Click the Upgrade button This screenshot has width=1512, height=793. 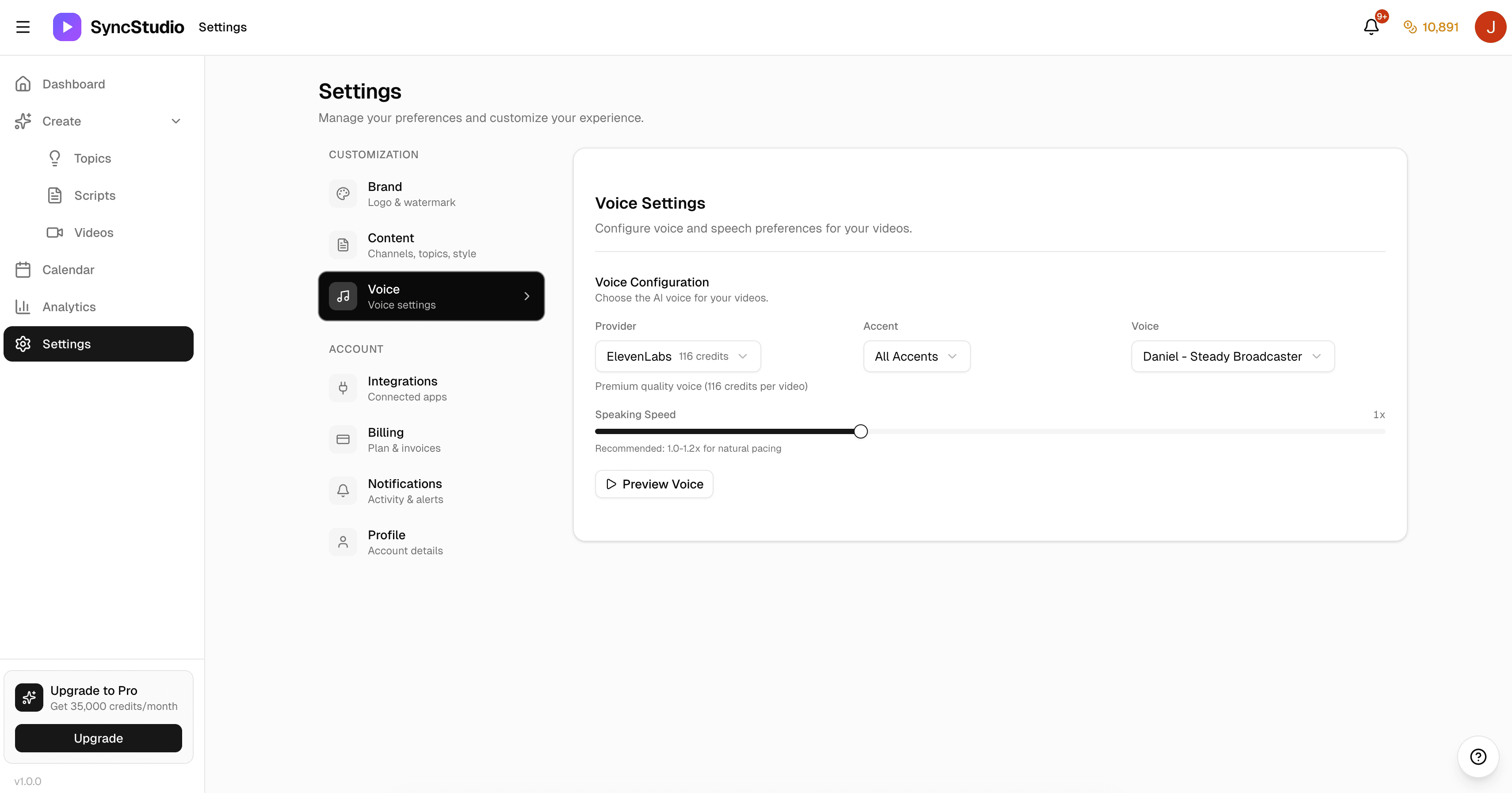[98, 738]
